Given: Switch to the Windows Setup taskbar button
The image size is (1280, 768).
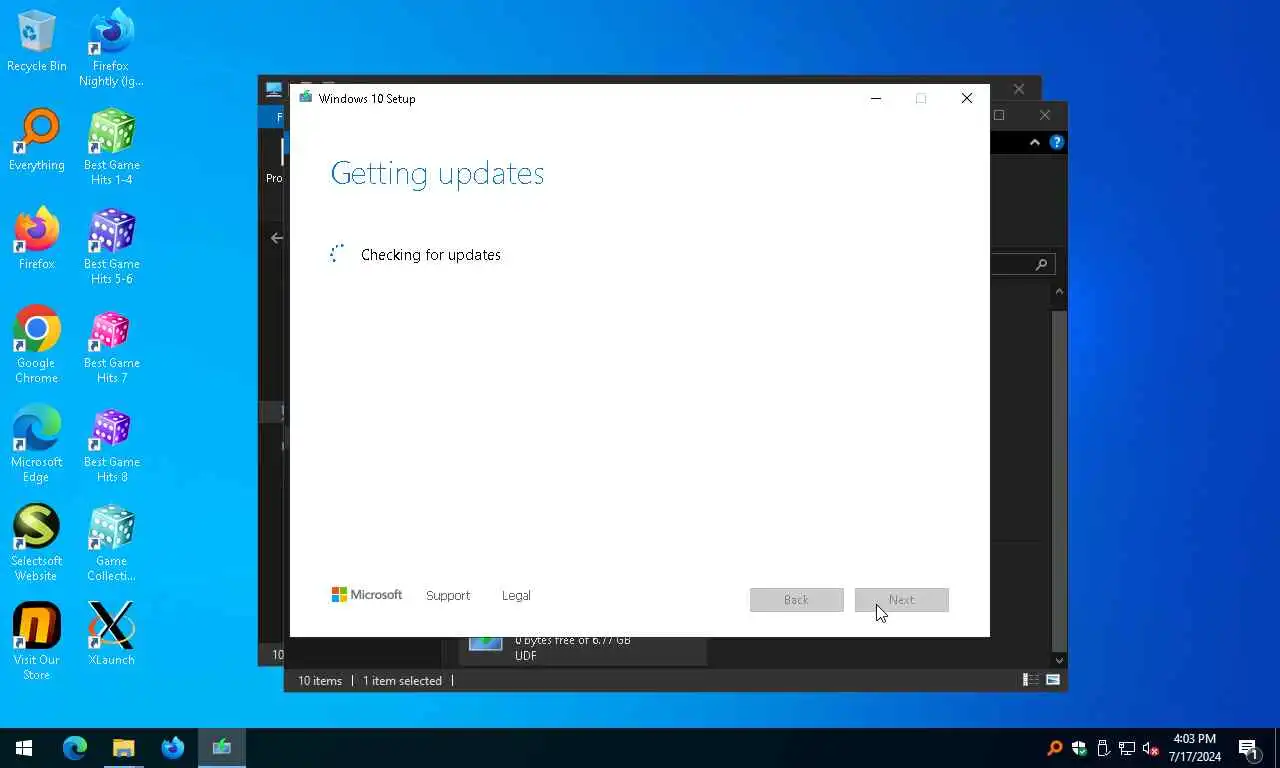Looking at the screenshot, I should tap(221, 748).
